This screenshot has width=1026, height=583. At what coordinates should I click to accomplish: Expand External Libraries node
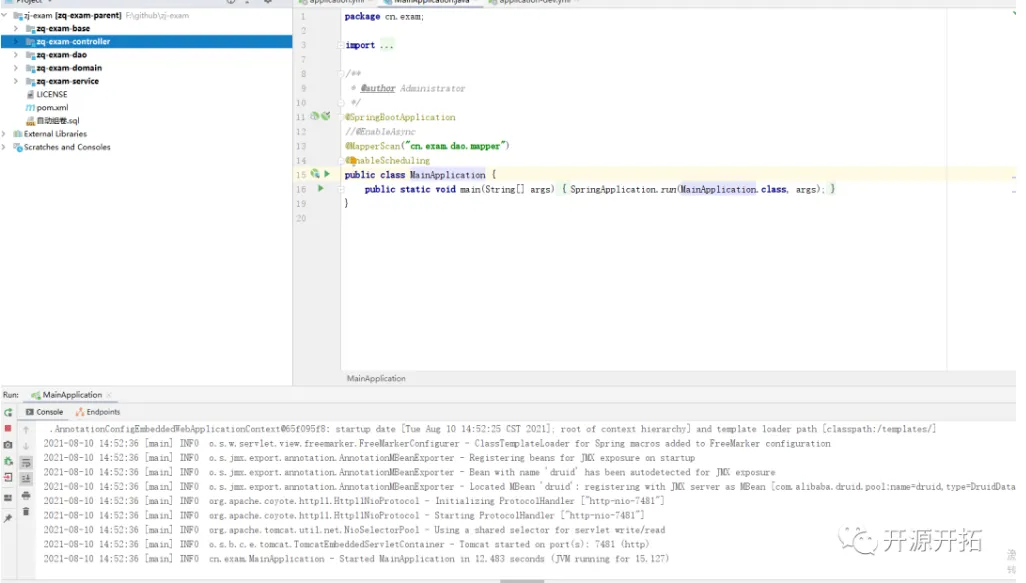[6, 134]
